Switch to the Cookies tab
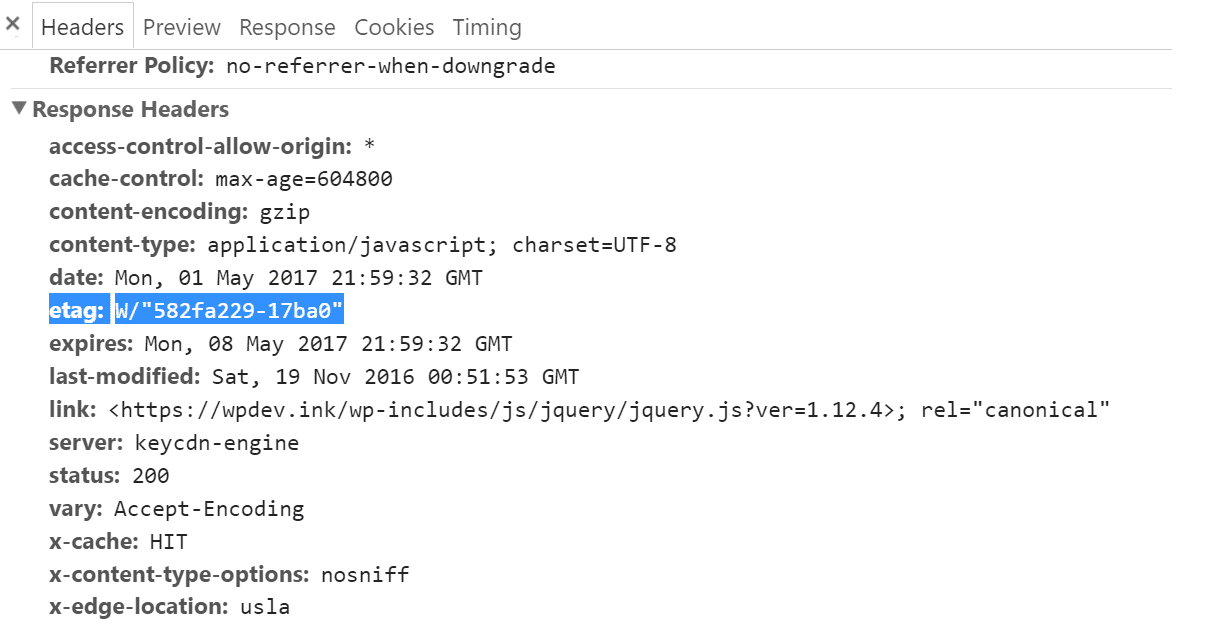This screenshot has height=634, width=1216. [x=394, y=27]
